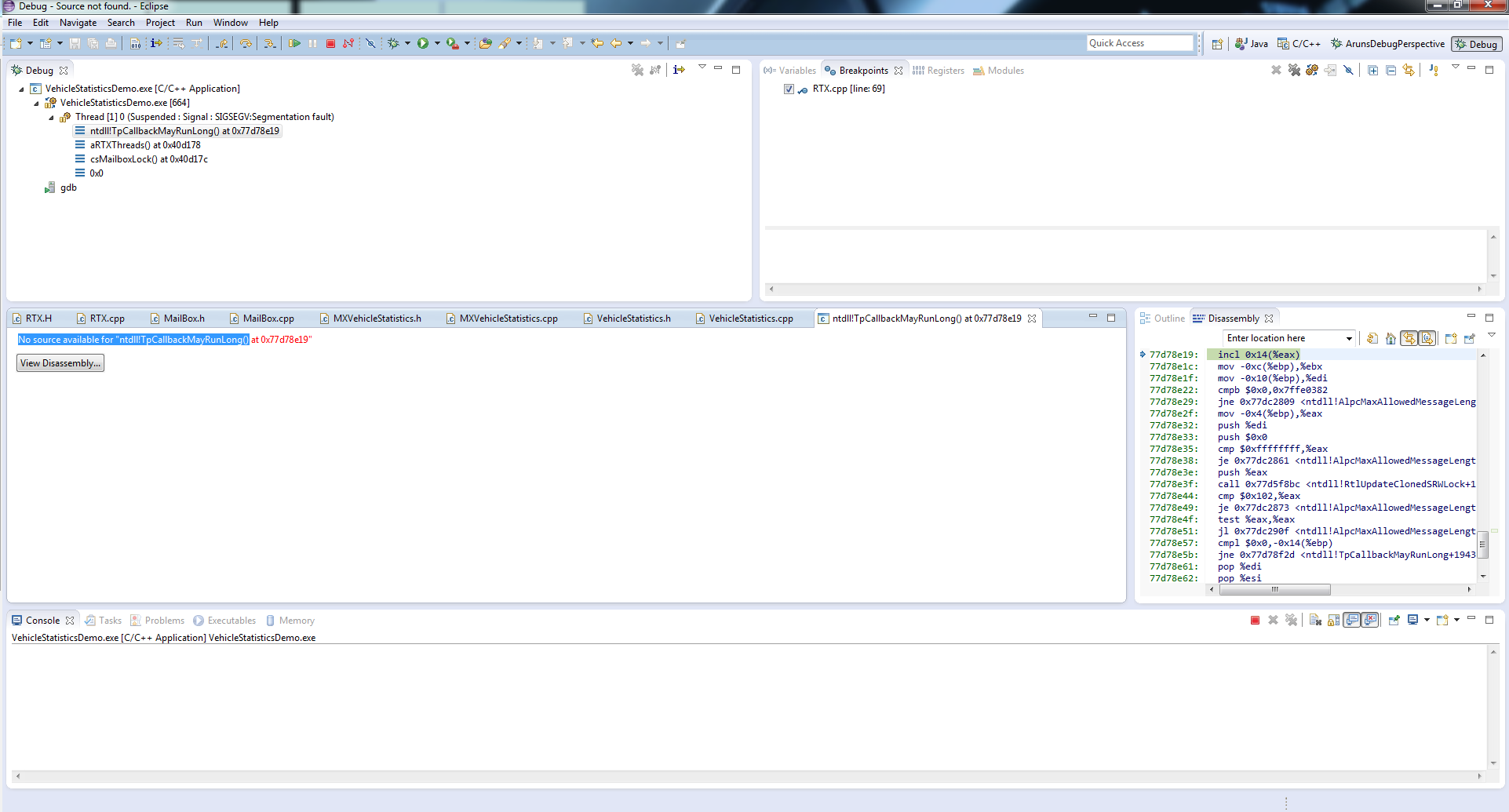Screen dimensions: 1509x812
Task: Click Remove All Breakpoints icon in Breakpoints view
Action: (1294, 70)
